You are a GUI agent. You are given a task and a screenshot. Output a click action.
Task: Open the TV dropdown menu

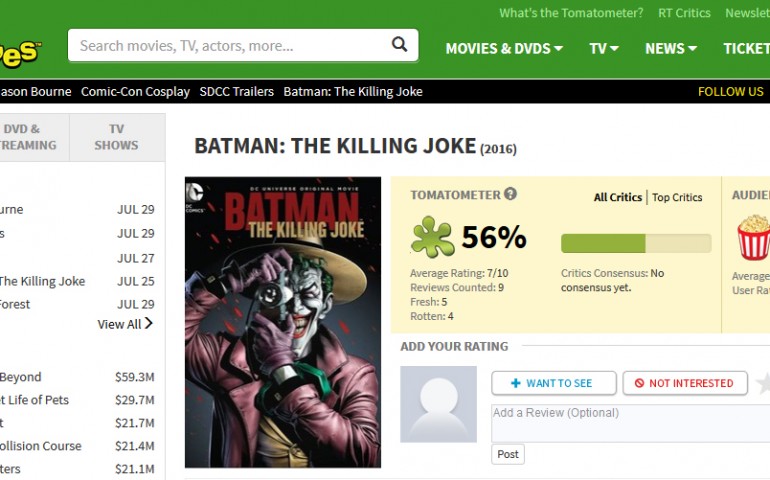[x=604, y=49]
